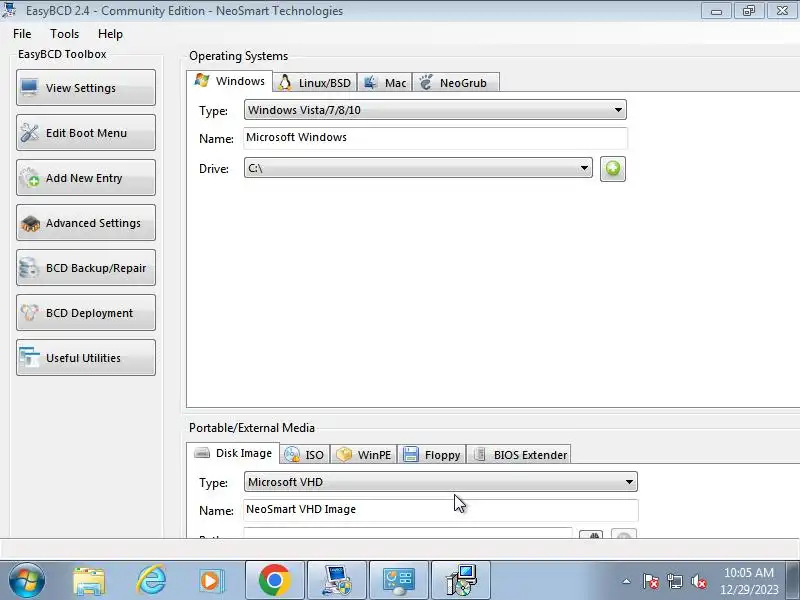Switch to the BIOS Extender tab
The image size is (800, 600).
click(519, 455)
